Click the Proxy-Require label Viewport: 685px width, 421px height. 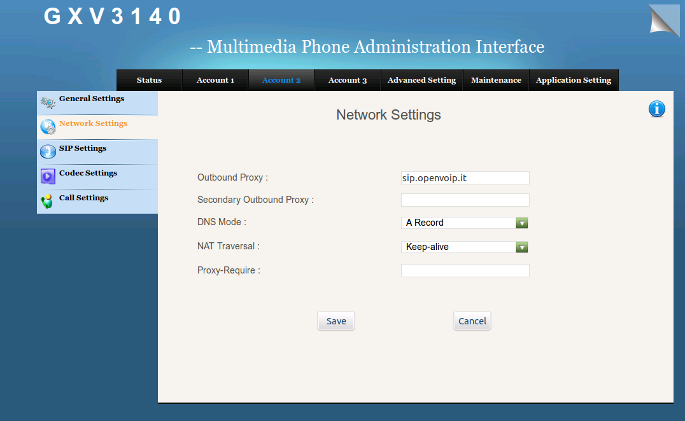click(x=229, y=270)
